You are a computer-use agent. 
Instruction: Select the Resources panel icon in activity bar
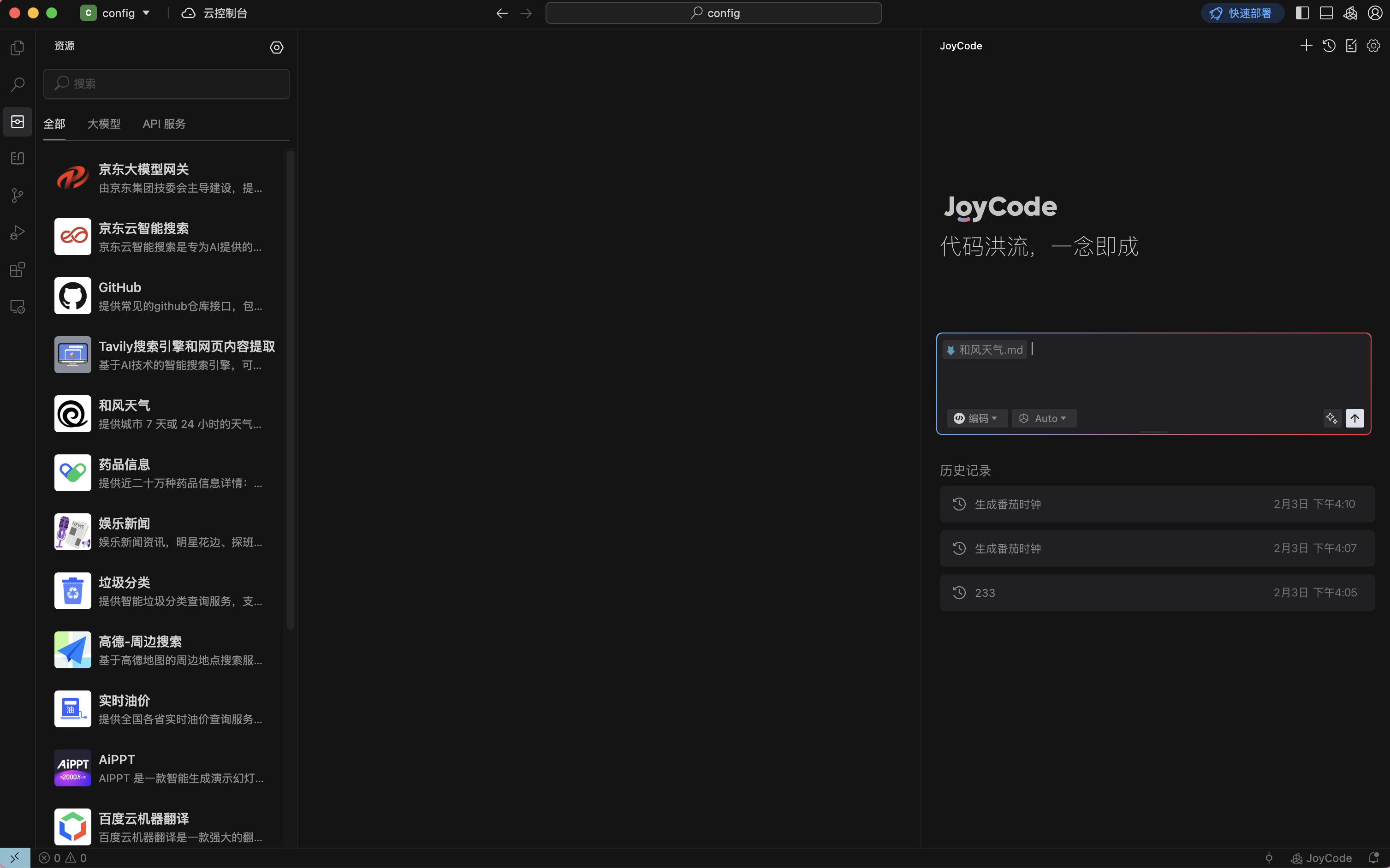coord(18,122)
